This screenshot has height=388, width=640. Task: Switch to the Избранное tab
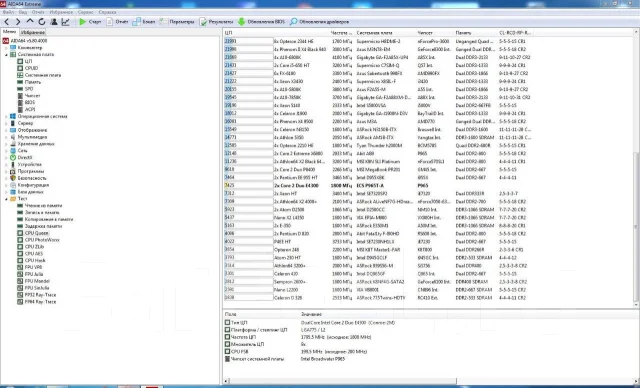coord(33,32)
